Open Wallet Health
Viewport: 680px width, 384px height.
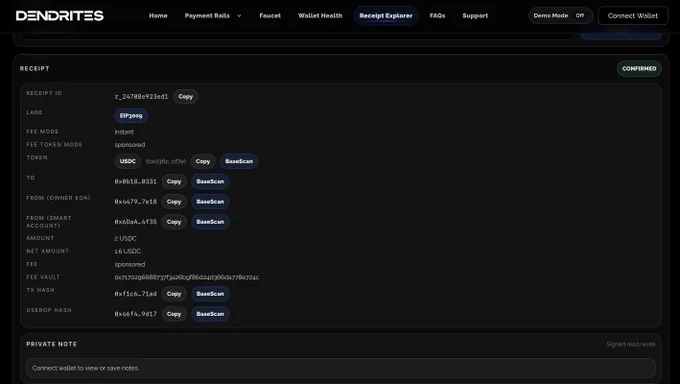(x=320, y=16)
